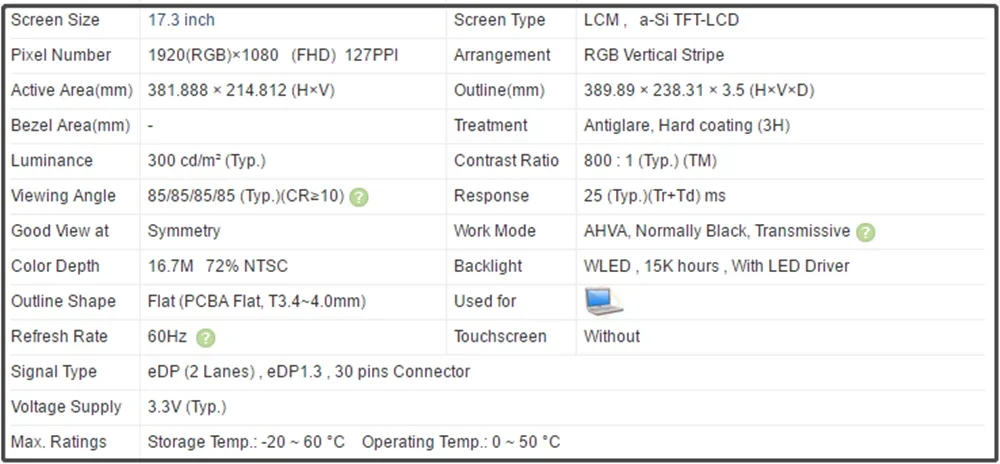
Task: Click the WLED backlight description
Action: point(716,266)
